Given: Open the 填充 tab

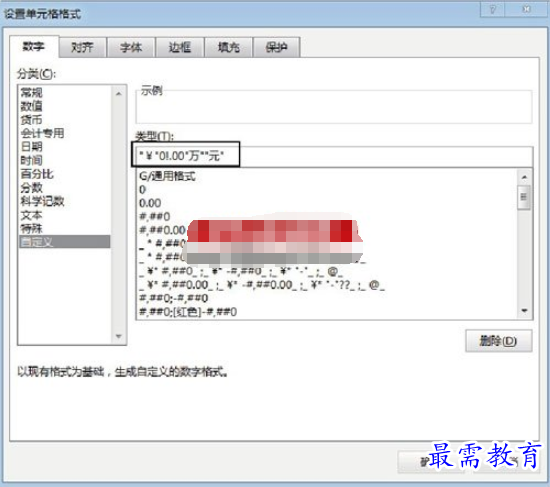Looking at the screenshot, I should [x=228, y=47].
